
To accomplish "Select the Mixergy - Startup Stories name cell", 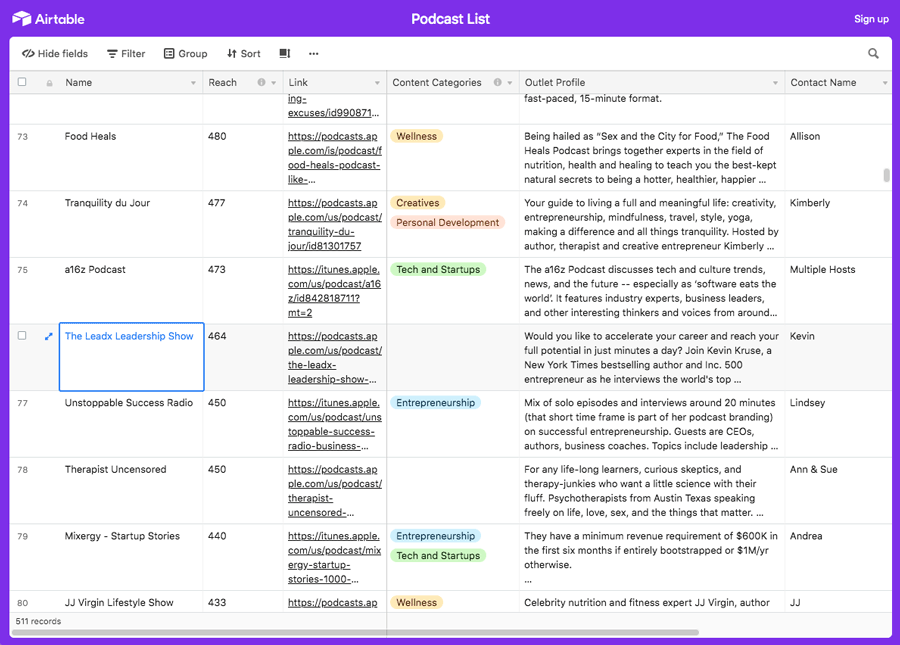I will click(x=131, y=557).
